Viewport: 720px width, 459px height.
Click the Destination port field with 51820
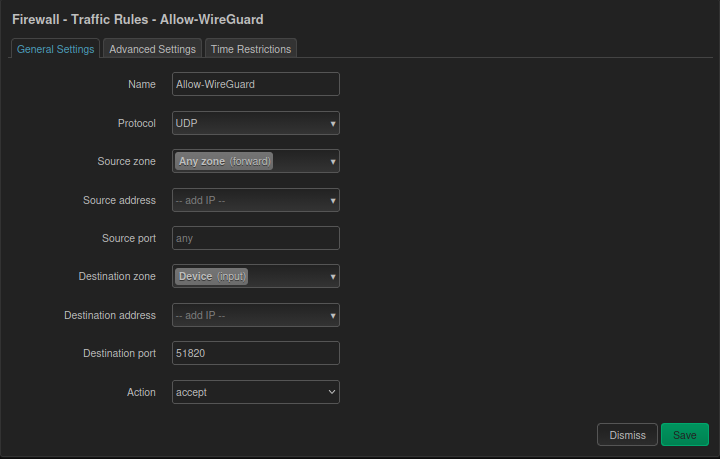tap(255, 353)
